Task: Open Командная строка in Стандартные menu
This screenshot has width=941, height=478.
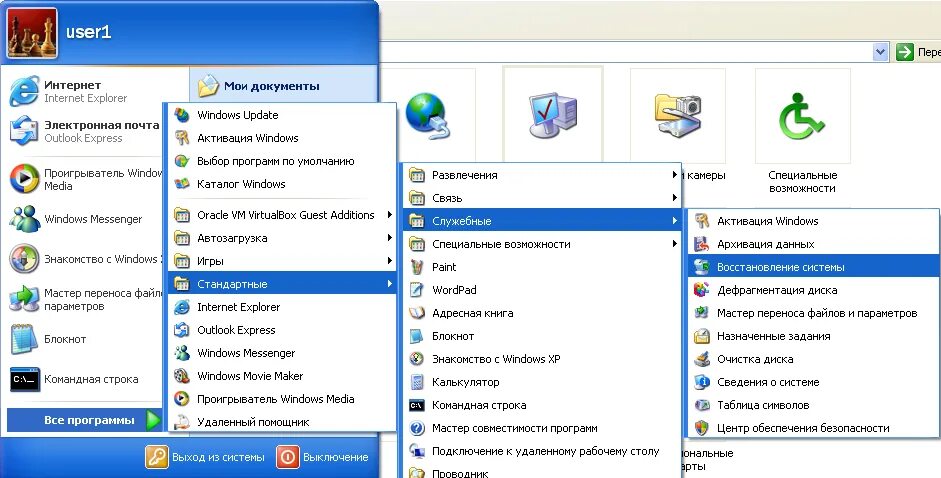Action: coord(543,405)
